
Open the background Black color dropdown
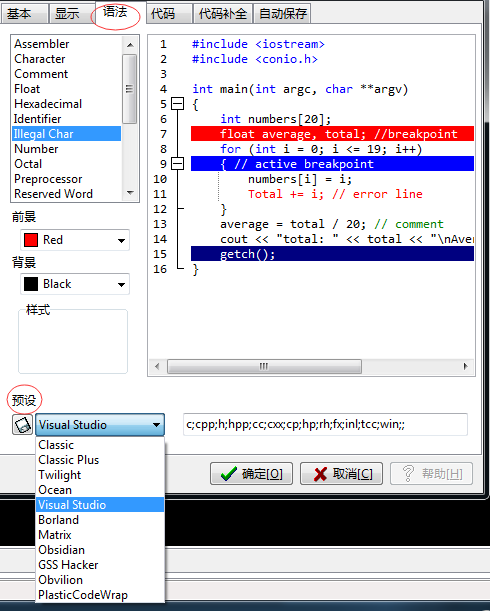coord(122,284)
